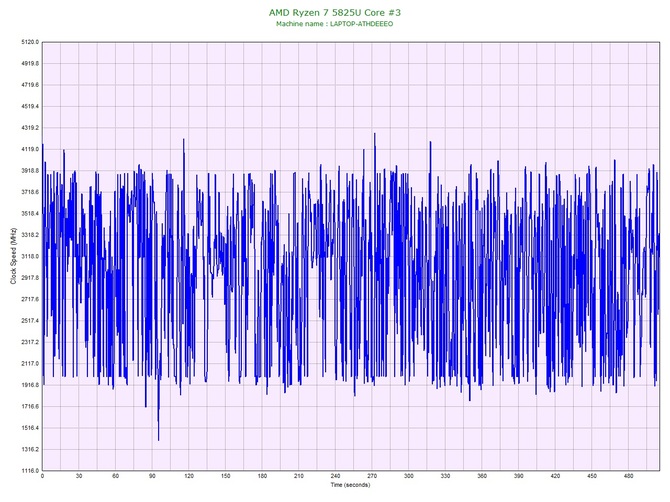Click the 180 tick on the time axis
The height and width of the screenshot is (502, 670).
pos(262,476)
